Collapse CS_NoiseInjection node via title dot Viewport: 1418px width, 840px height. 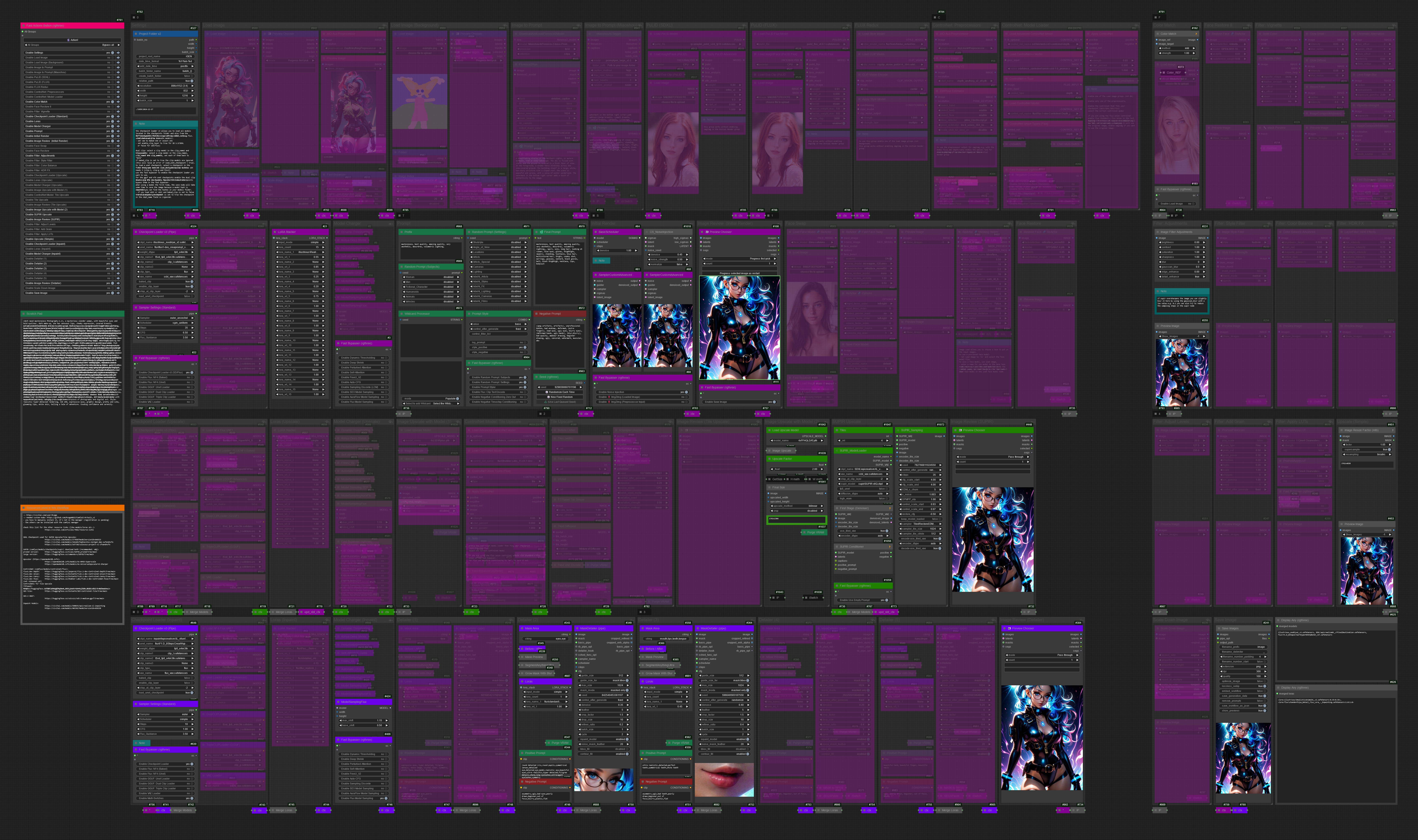tap(647, 232)
